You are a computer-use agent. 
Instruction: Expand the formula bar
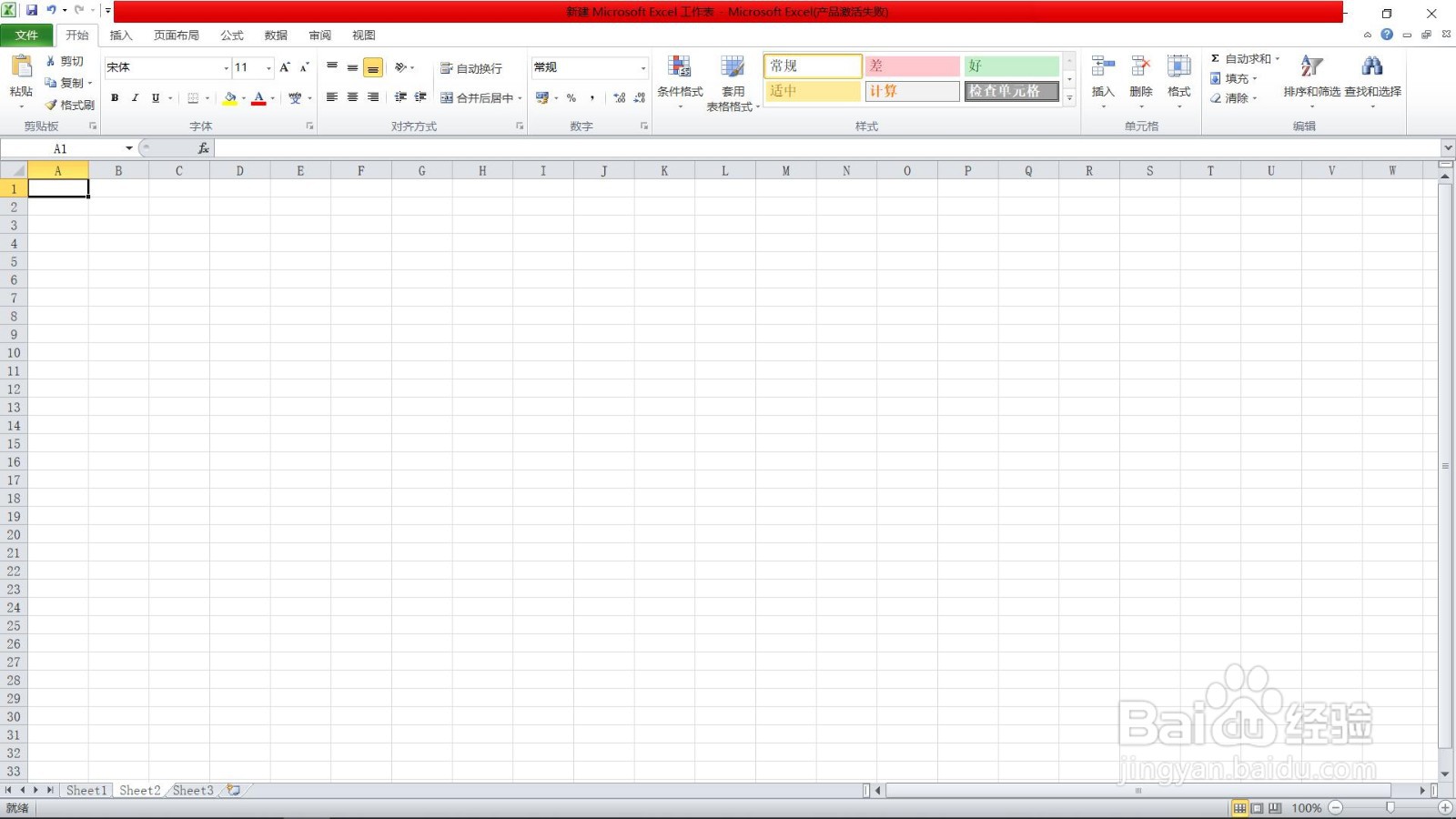click(x=1447, y=148)
